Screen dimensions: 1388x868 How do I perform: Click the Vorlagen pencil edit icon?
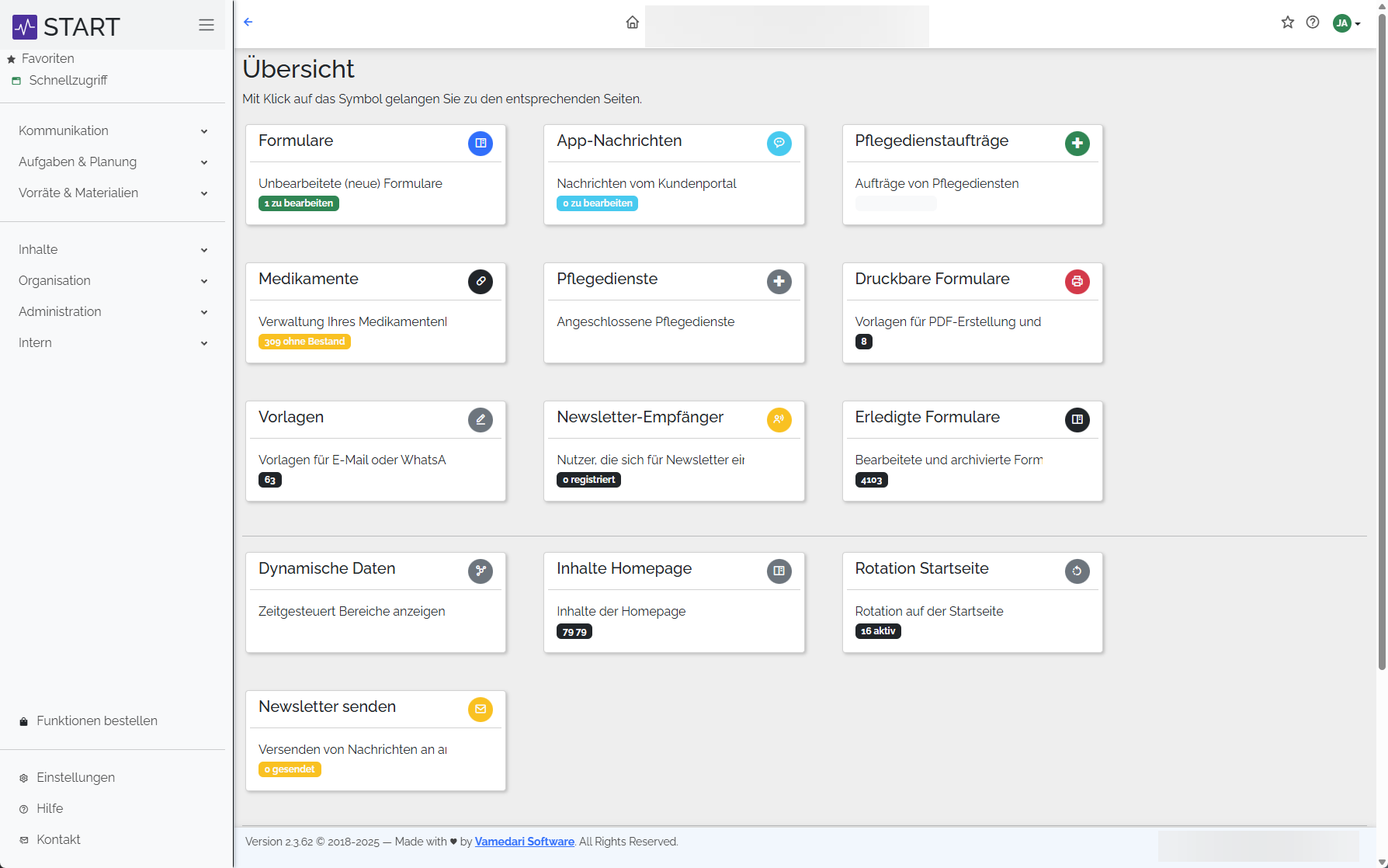click(x=481, y=420)
